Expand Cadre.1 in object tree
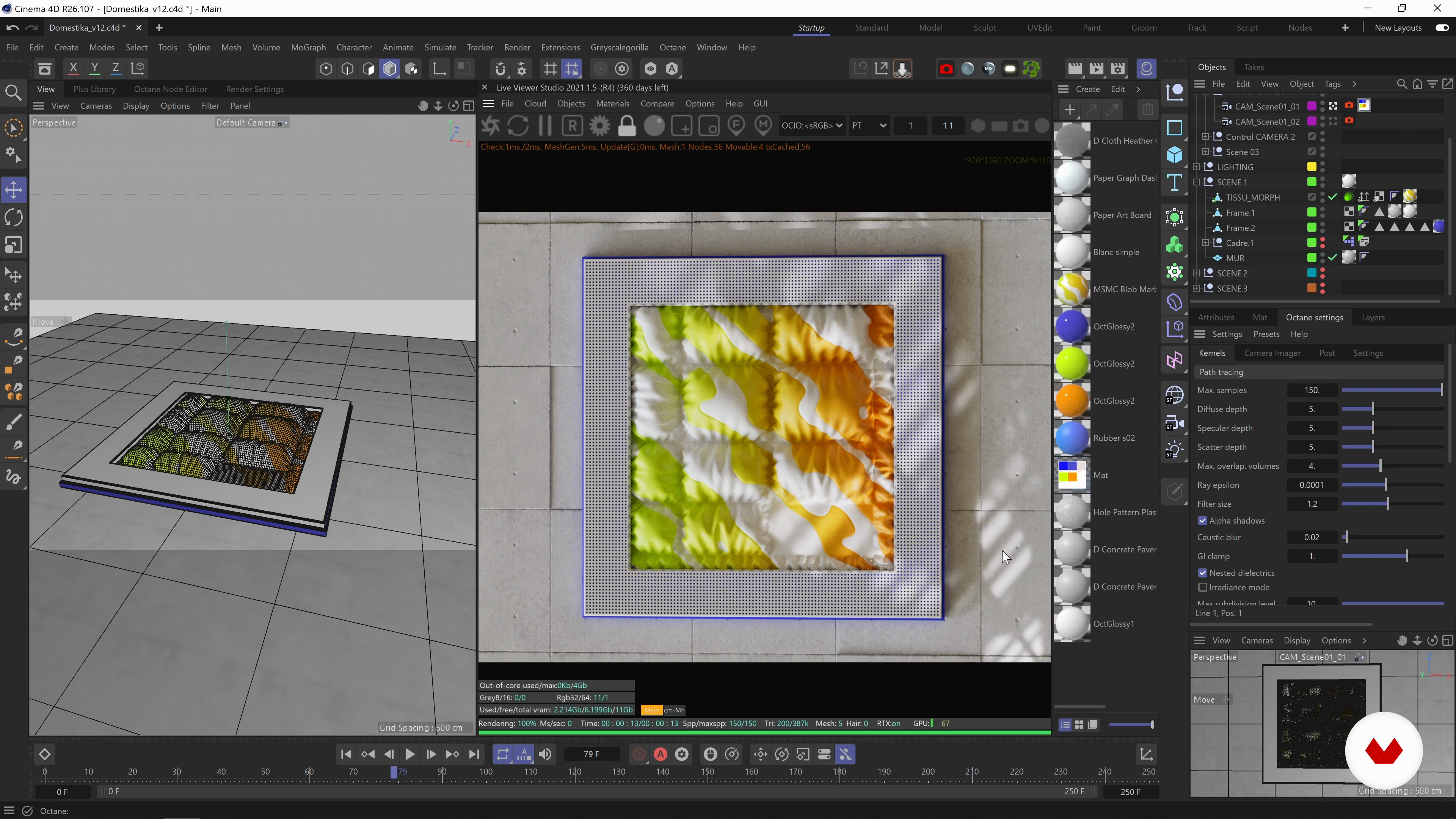Screen dimensions: 1456x819 [x=1205, y=243]
